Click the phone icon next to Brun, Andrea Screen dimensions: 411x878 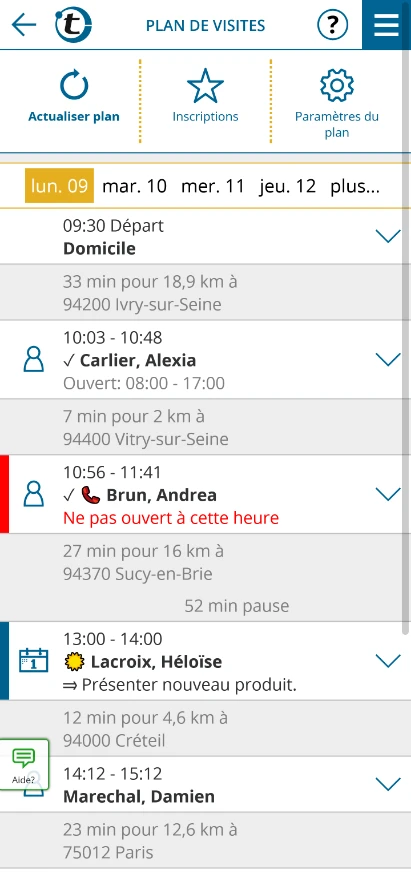(x=90, y=494)
